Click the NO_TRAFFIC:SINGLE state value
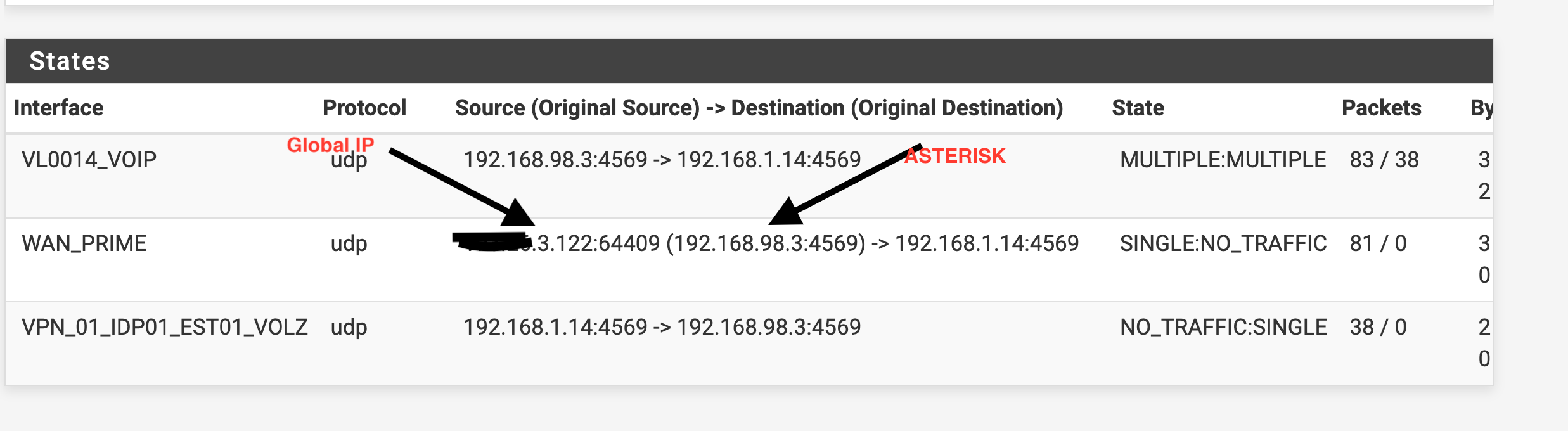1568x431 pixels. tap(1223, 327)
